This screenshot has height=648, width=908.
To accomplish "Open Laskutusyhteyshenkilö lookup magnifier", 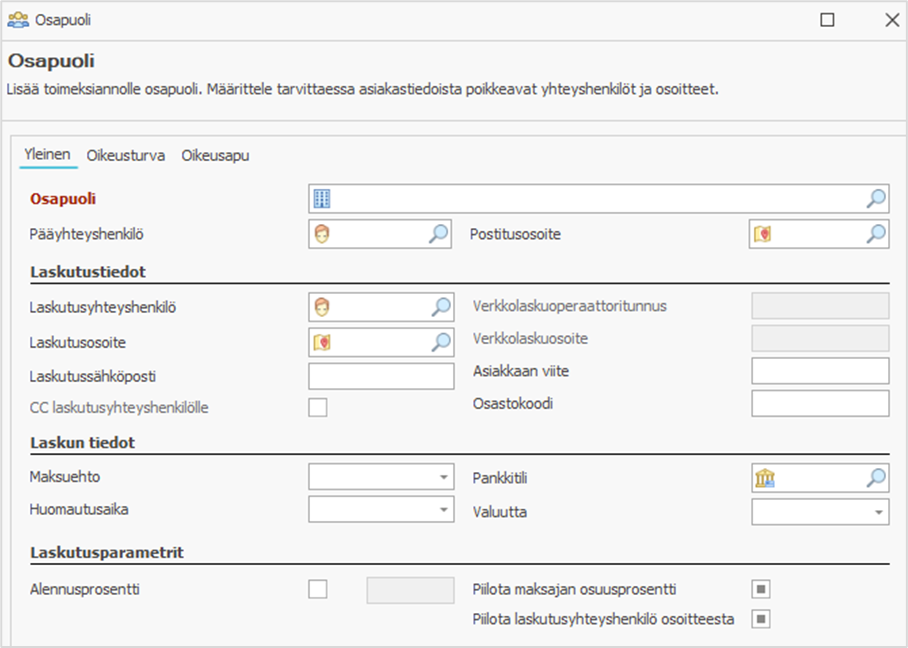I will [440, 307].
